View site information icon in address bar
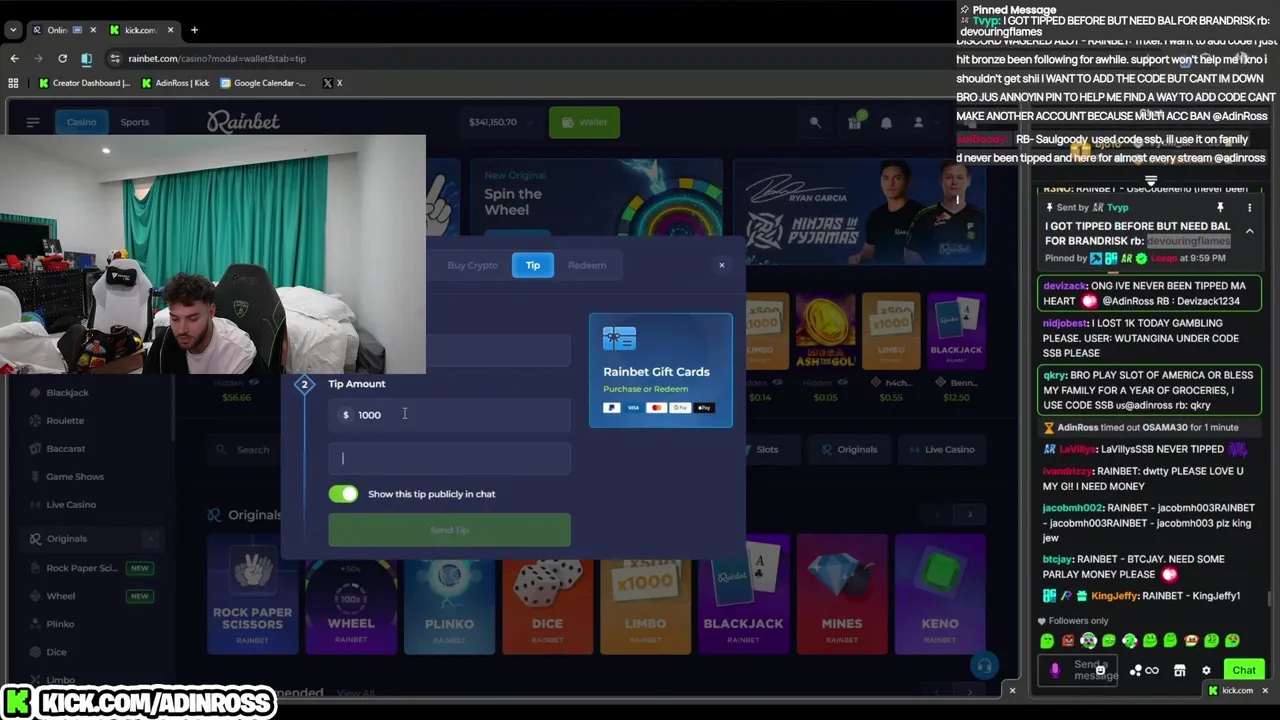This screenshot has width=1280, height=720. tap(116, 58)
